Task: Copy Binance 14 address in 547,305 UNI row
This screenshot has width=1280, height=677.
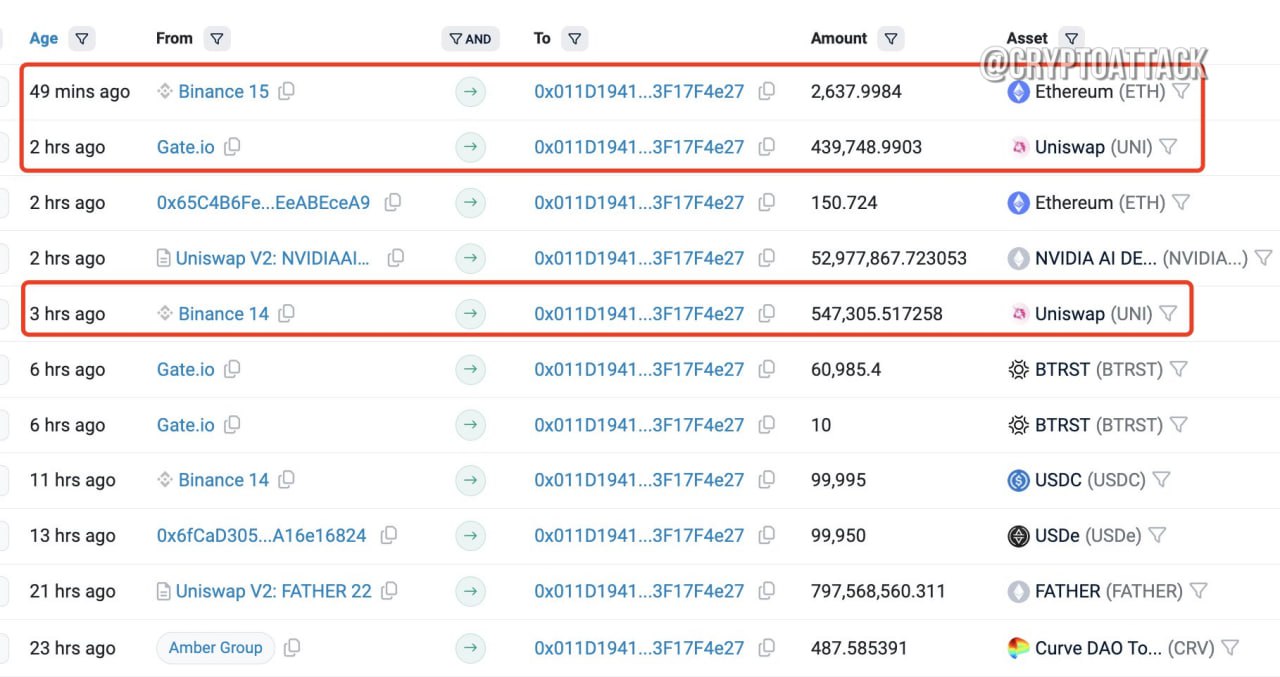Action: click(x=286, y=314)
